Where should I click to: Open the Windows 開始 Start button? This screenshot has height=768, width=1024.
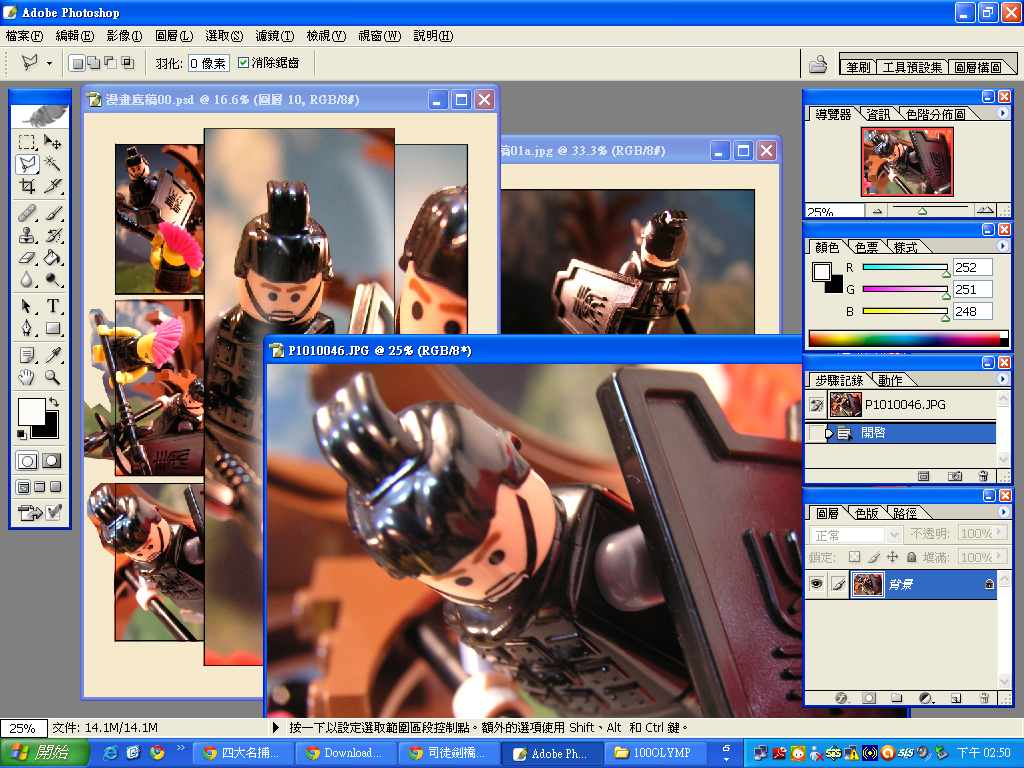coord(42,753)
